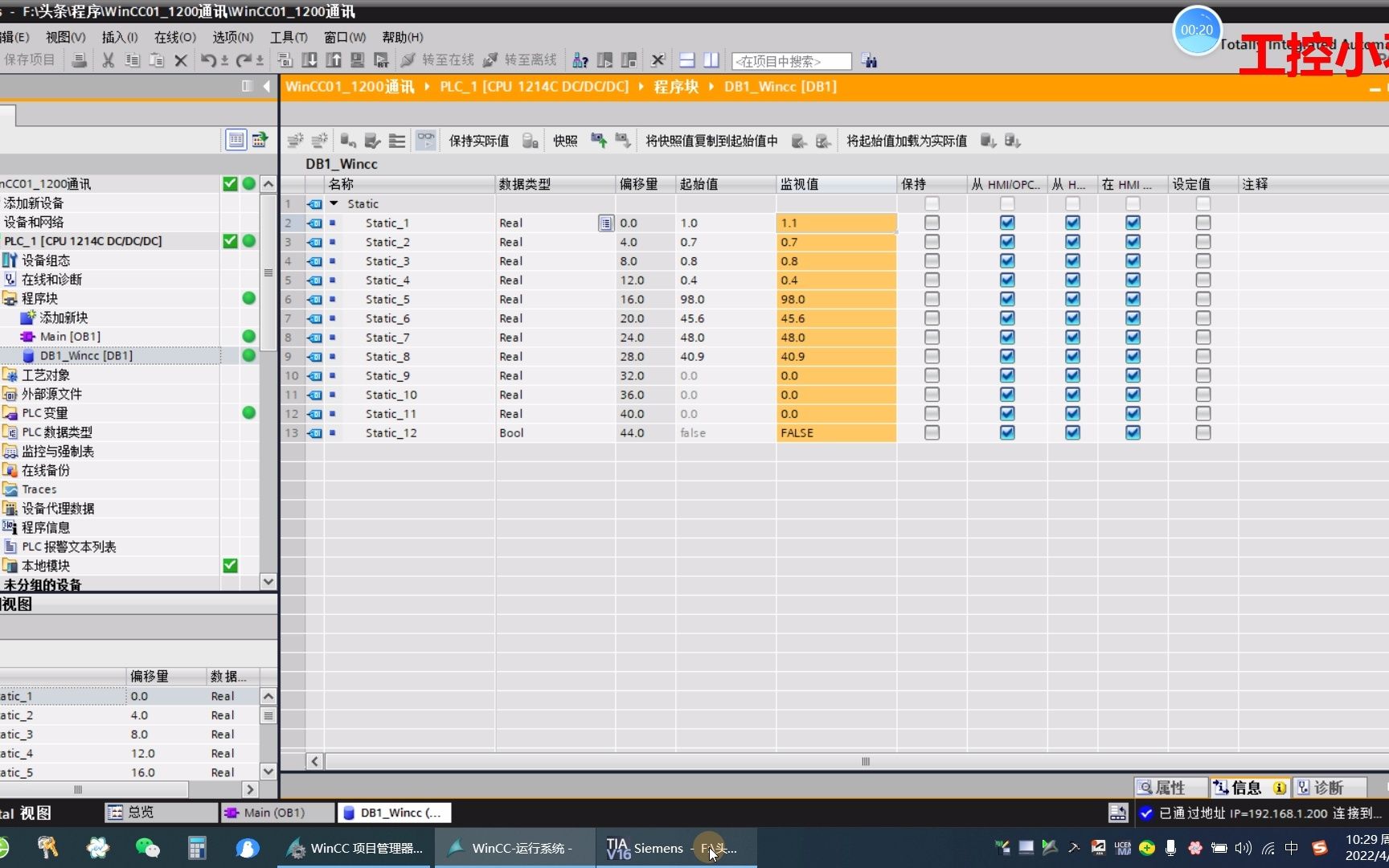This screenshot has height=868, width=1389.
Task: Open the 在线(O) menu
Action: click(x=175, y=37)
